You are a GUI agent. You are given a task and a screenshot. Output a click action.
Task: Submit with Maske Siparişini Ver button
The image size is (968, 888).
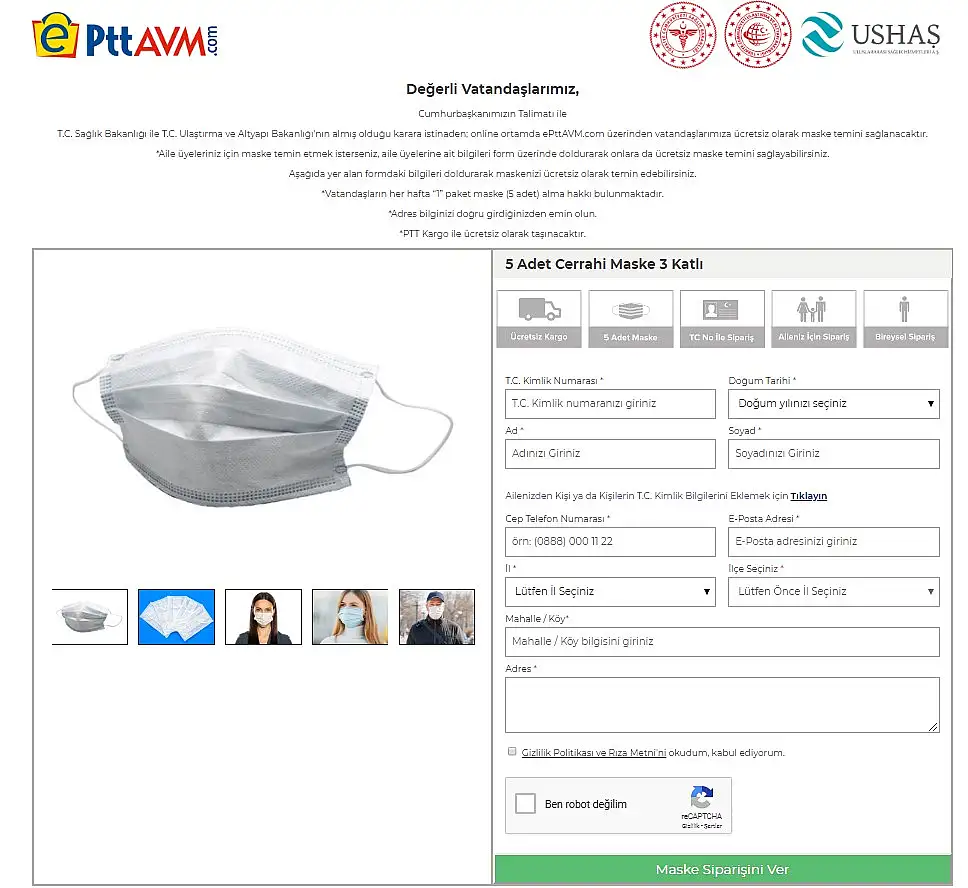click(x=722, y=869)
